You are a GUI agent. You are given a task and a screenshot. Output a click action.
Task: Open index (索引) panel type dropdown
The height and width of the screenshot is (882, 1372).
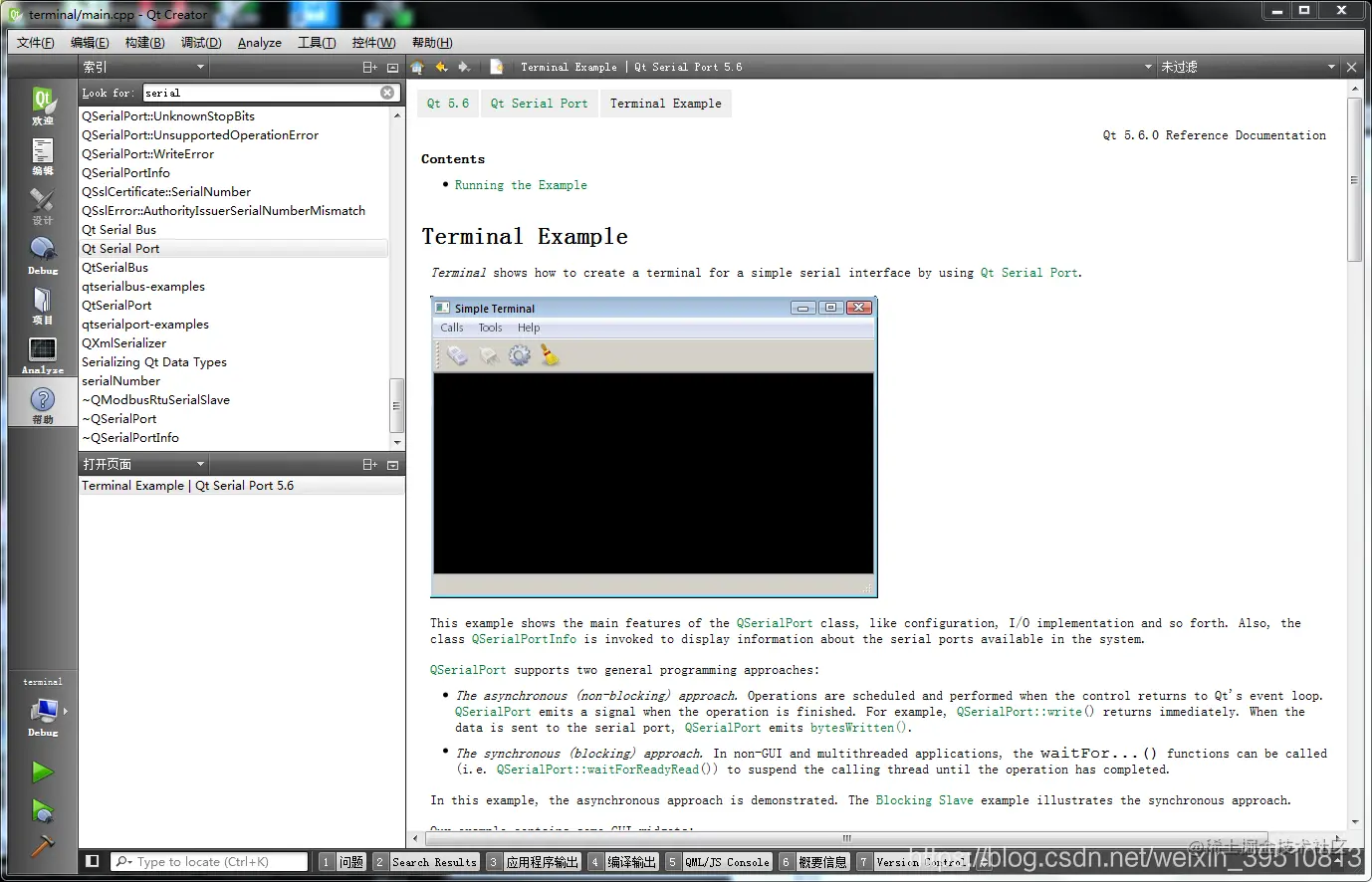pos(144,67)
